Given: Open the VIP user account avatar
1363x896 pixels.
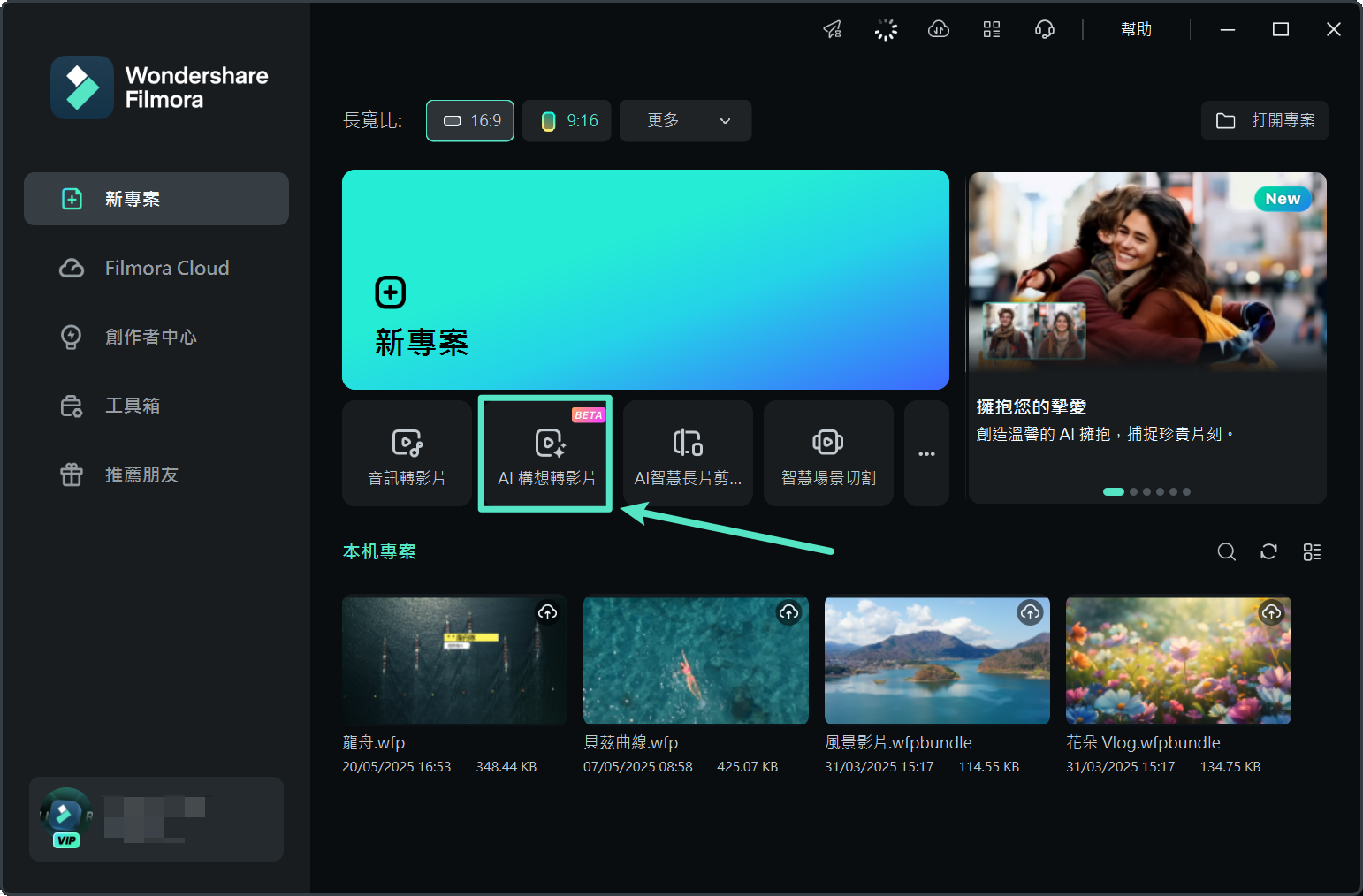Looking at the screenshot, I should click(65, 817).
